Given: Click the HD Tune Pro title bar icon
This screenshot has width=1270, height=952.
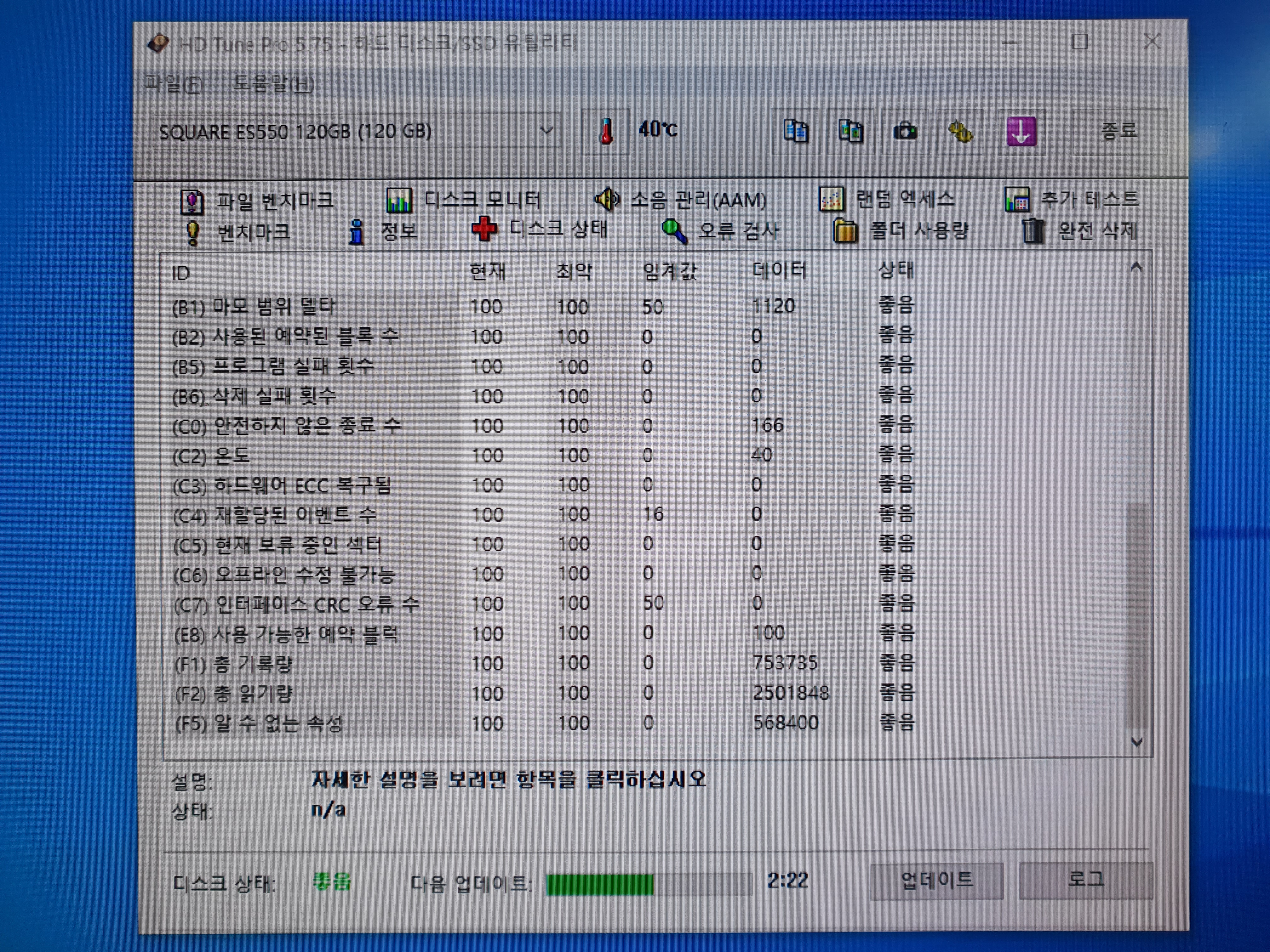Looking at the screenshot, I should (158, 43).
